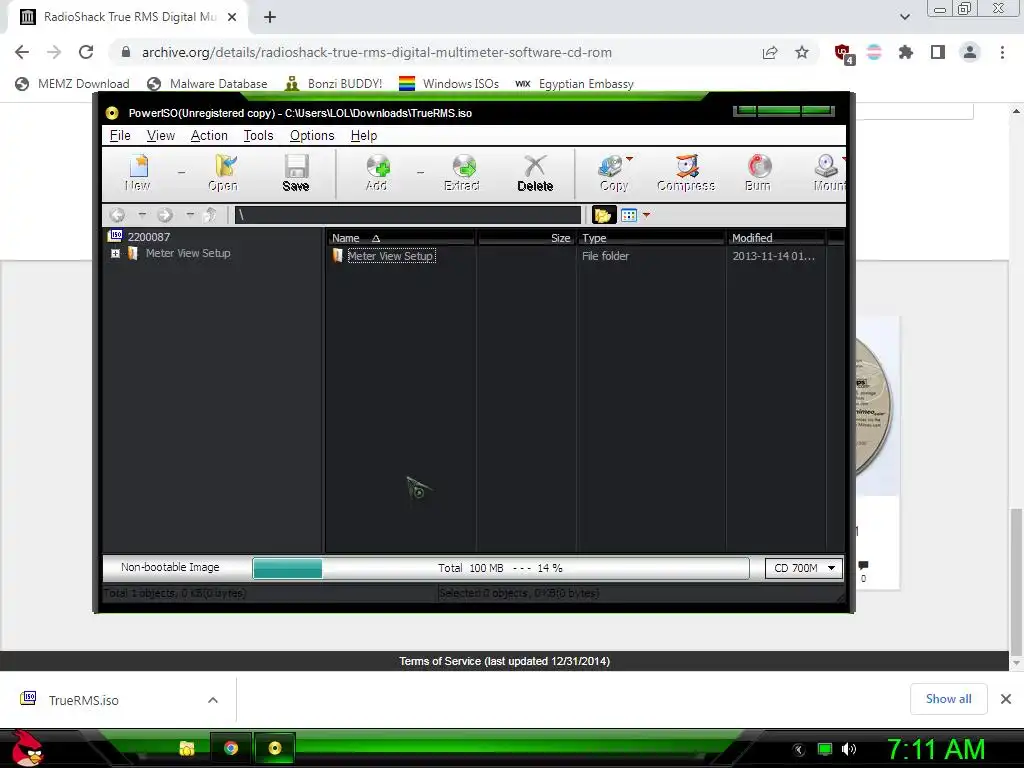Open a new Chrome tab
The height and width of the screenshot is (768, 1024).
pos(270,17)
